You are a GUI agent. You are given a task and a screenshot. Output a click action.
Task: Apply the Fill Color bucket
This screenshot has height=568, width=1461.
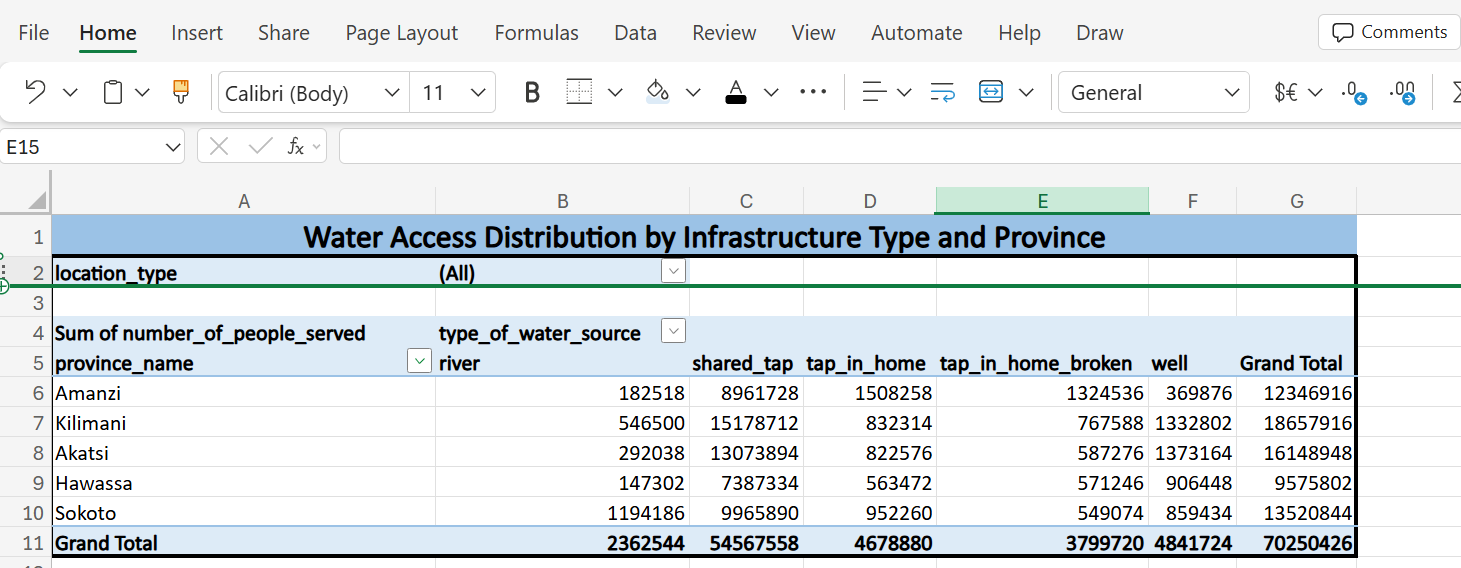point(657,92)
